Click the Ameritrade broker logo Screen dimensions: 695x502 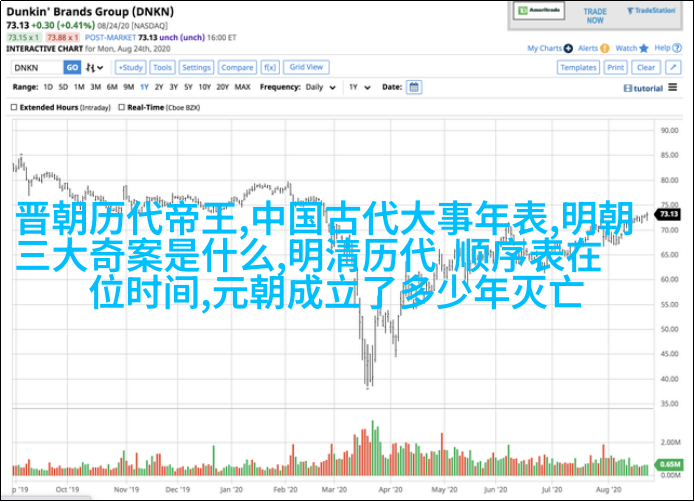(x=539, y=11)
